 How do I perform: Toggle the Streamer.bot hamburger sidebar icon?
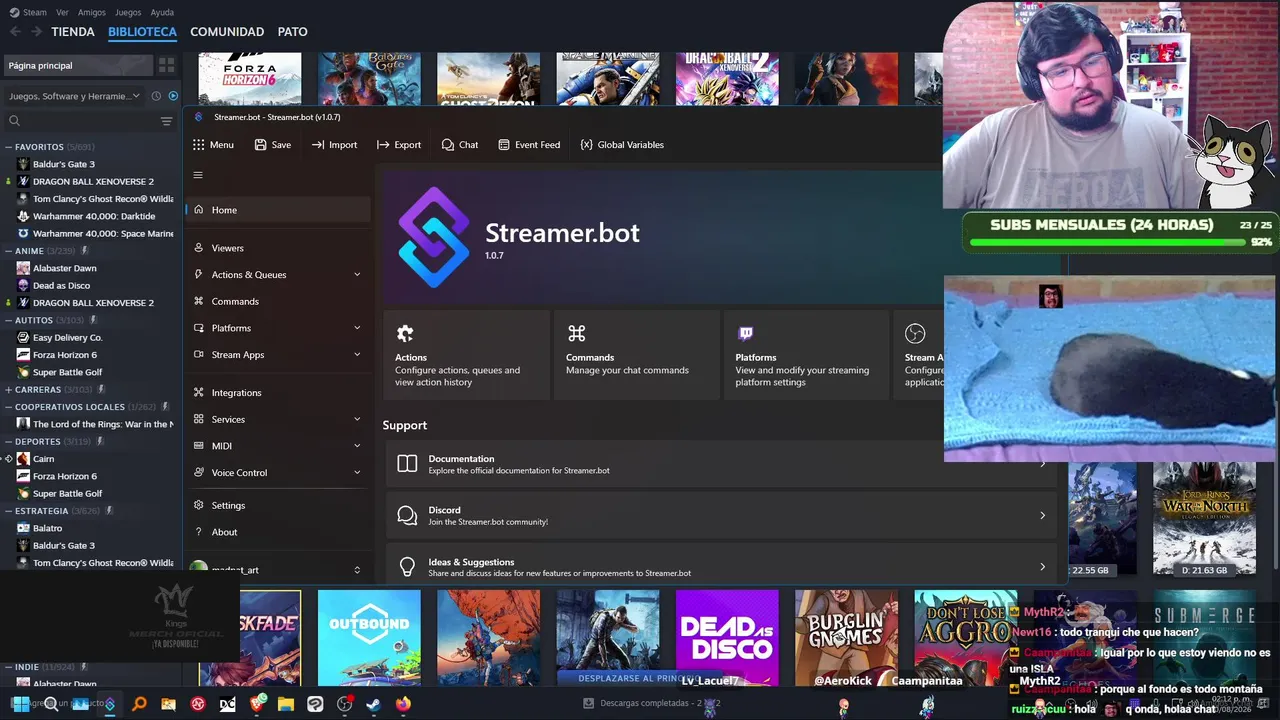tap(198, 175)
